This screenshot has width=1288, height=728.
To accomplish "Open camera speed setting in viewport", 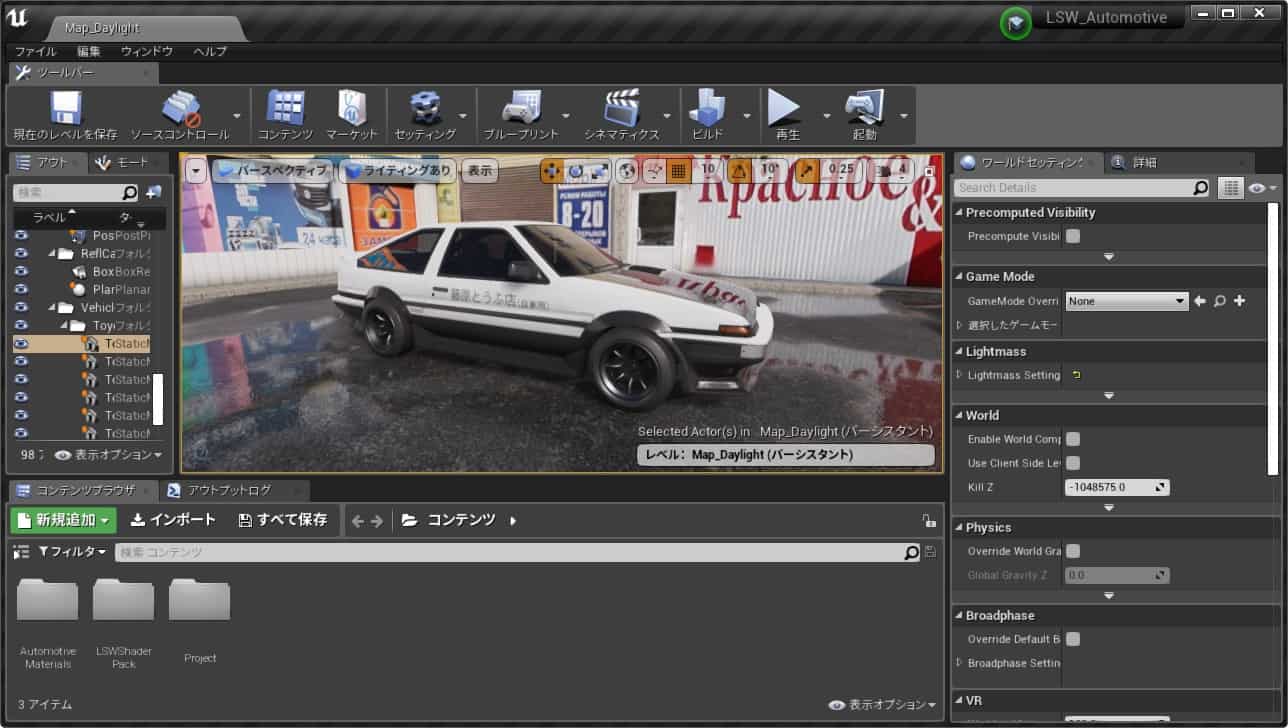I will point(889,170).
